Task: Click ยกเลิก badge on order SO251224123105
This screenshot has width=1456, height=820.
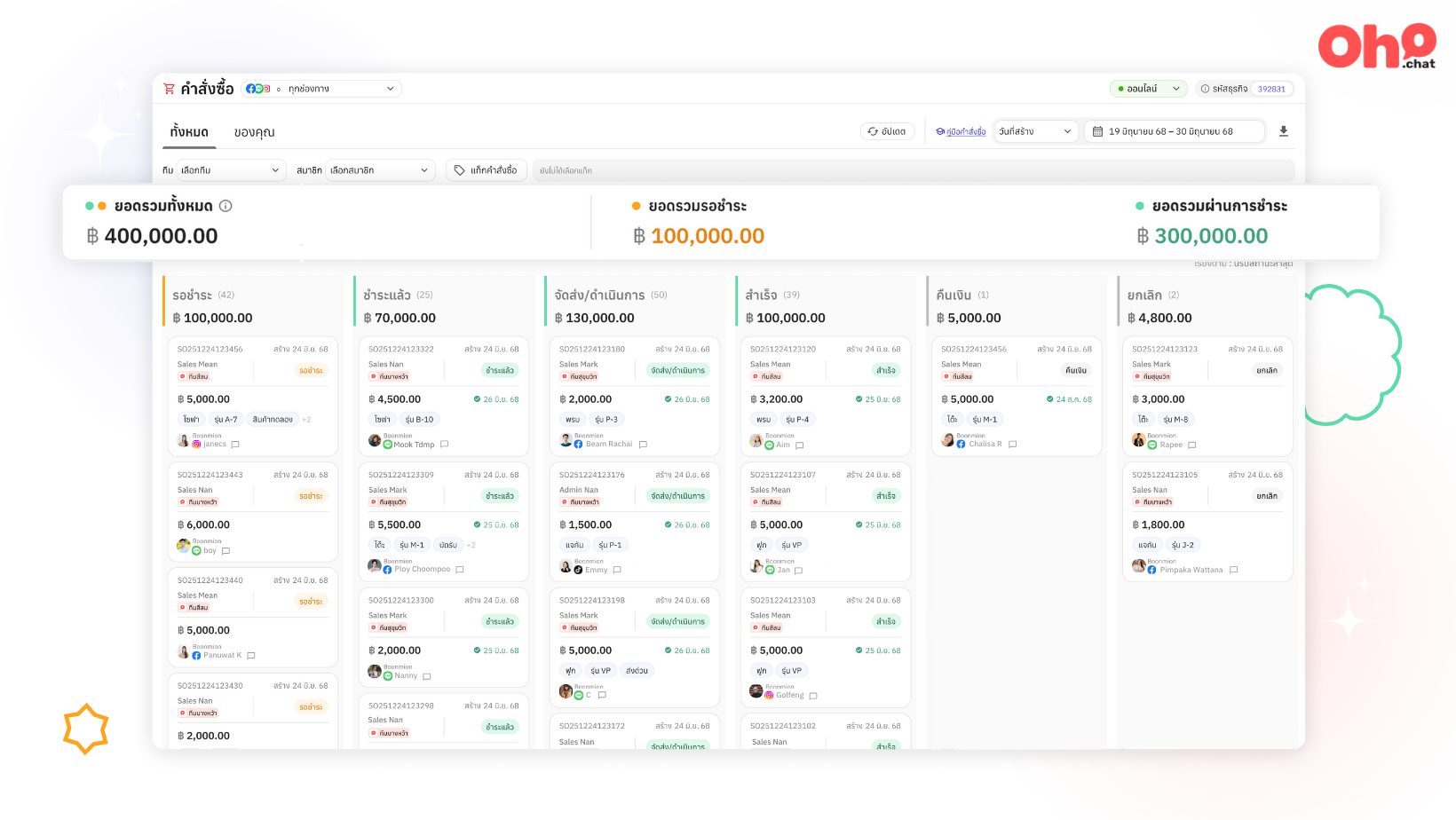Action: coord(1267,496)
